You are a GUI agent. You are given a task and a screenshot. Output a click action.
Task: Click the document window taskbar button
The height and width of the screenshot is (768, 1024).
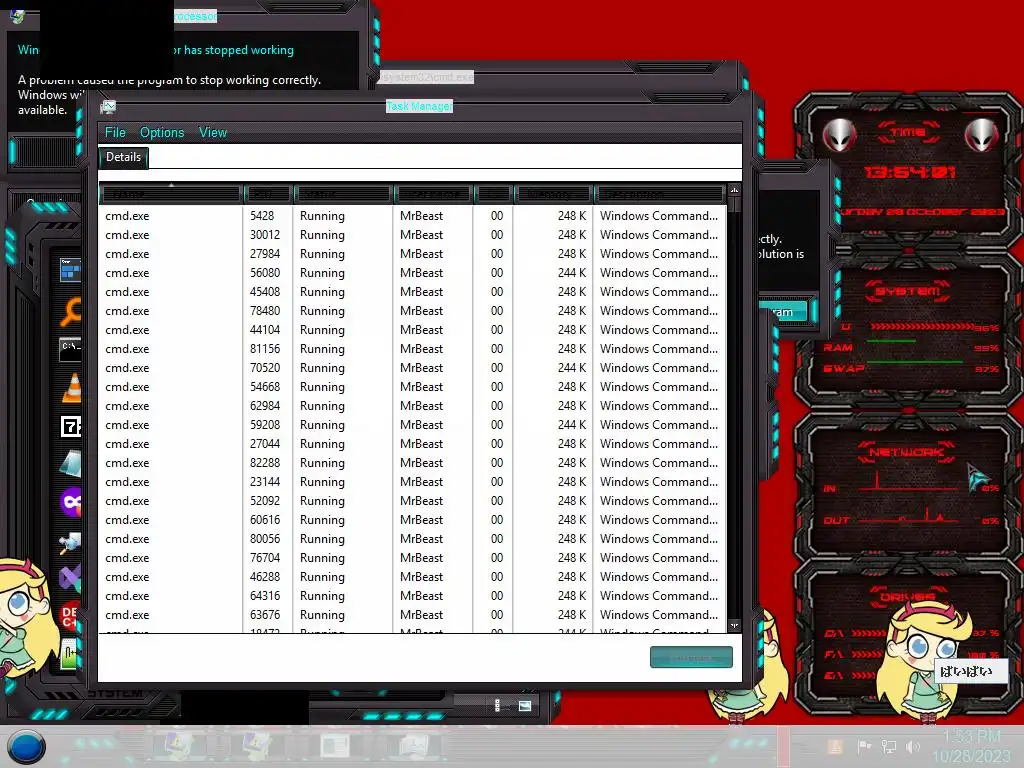click(x=335, y=746)
